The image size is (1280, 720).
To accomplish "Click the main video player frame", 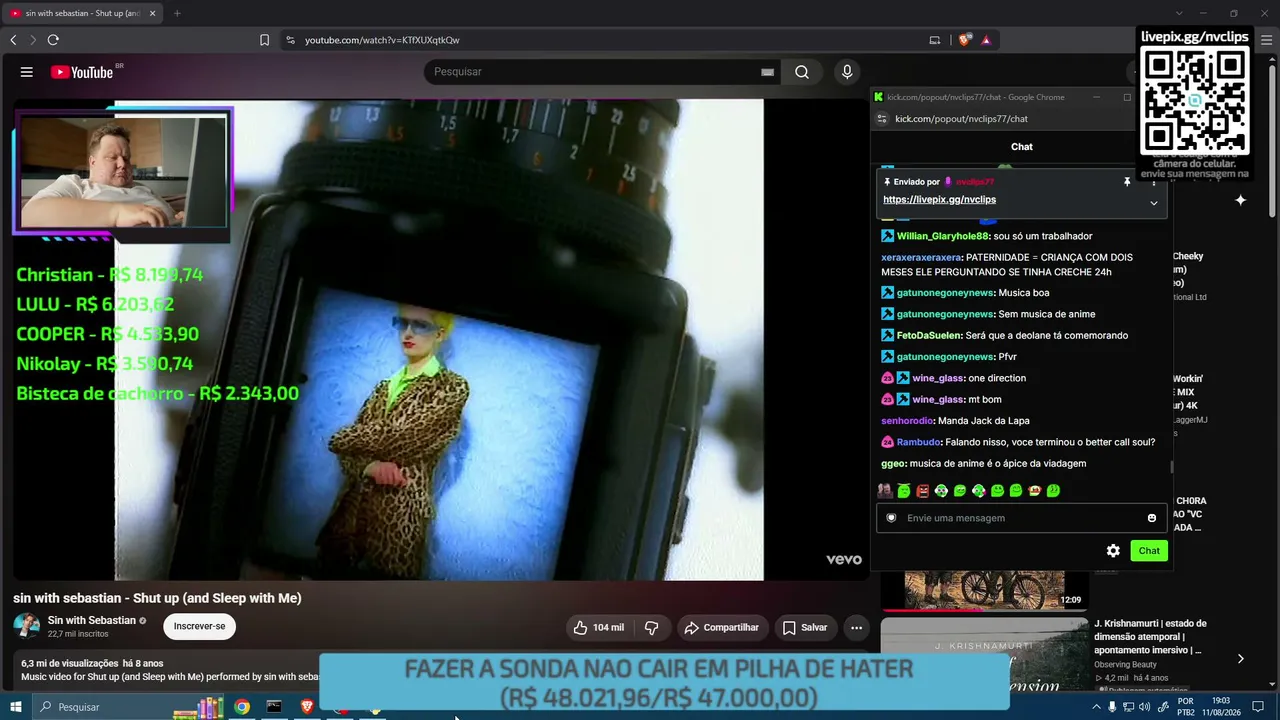I will tap(440, 340).
